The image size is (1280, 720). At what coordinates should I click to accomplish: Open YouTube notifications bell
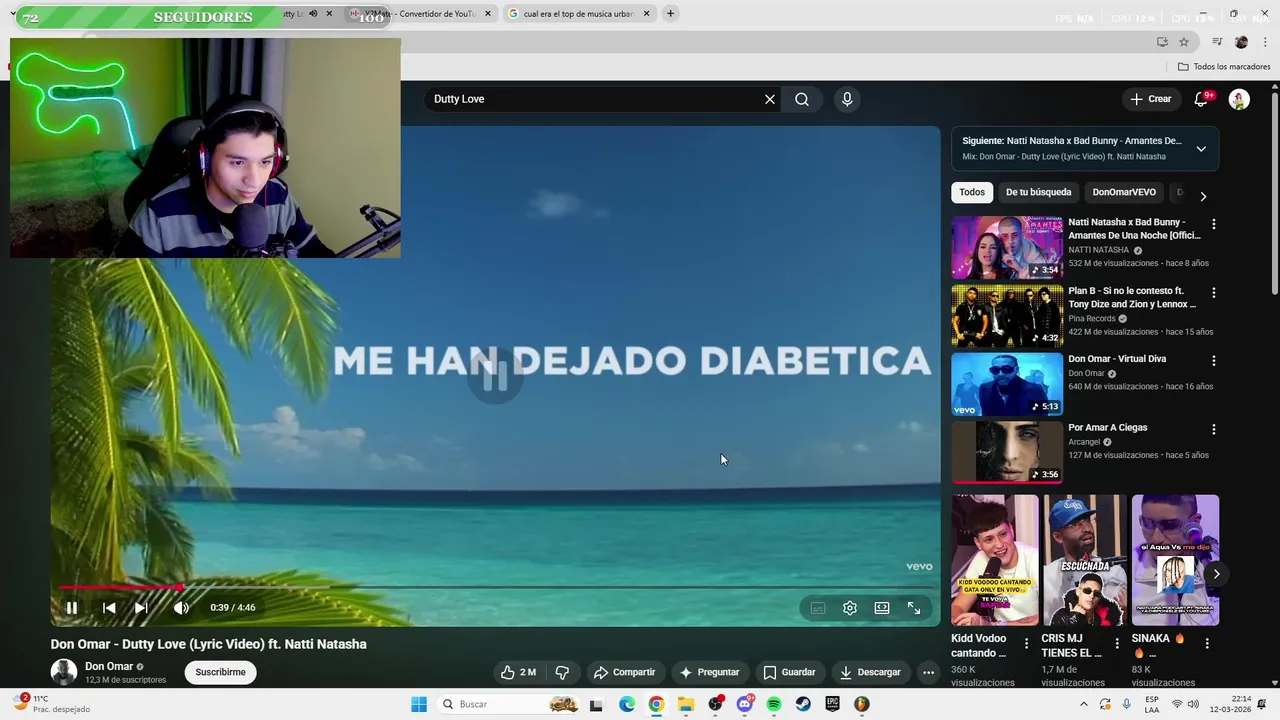click(x=1202, y=99)
